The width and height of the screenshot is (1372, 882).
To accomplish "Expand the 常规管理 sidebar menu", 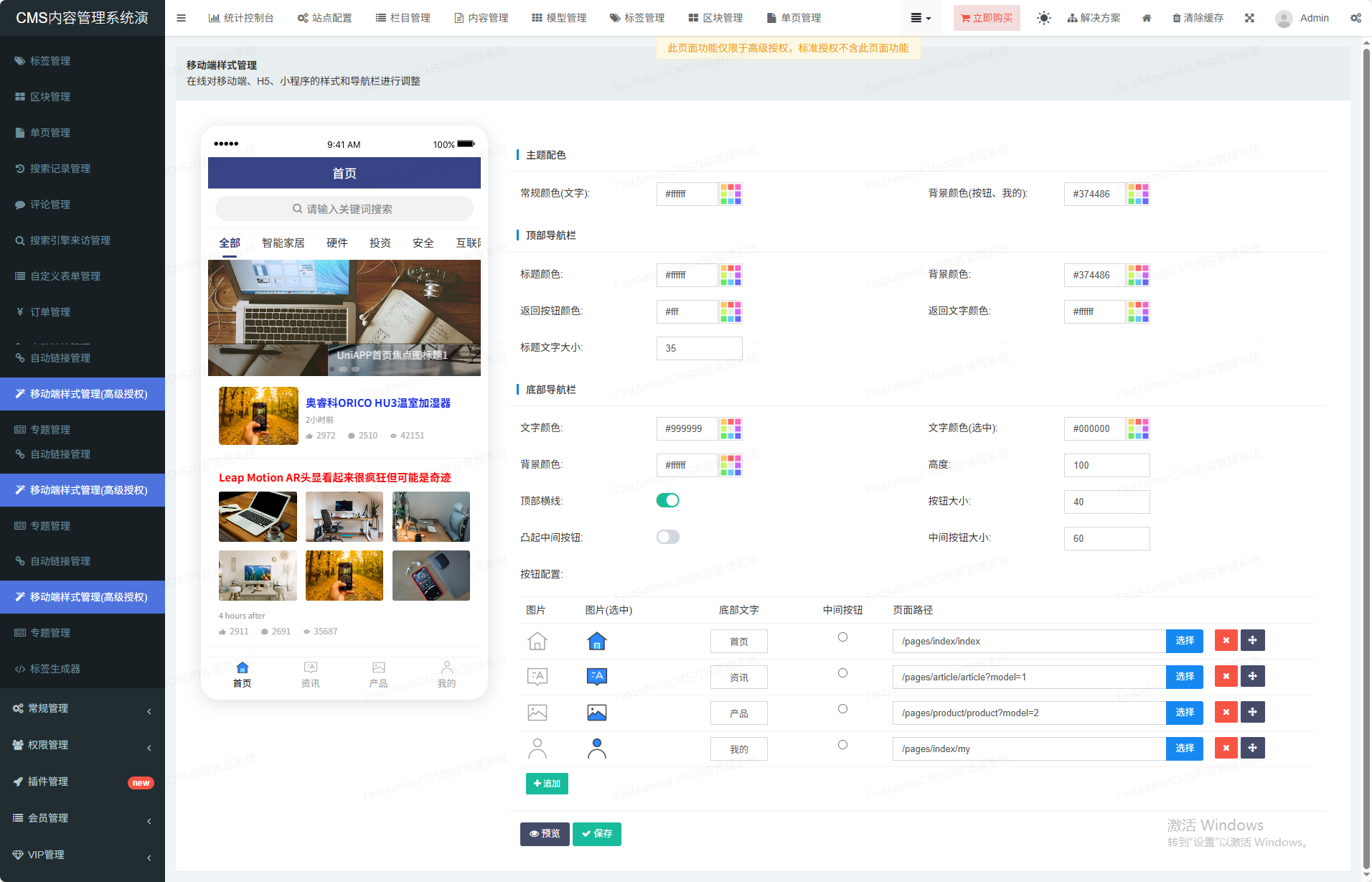I will [83, 708].
